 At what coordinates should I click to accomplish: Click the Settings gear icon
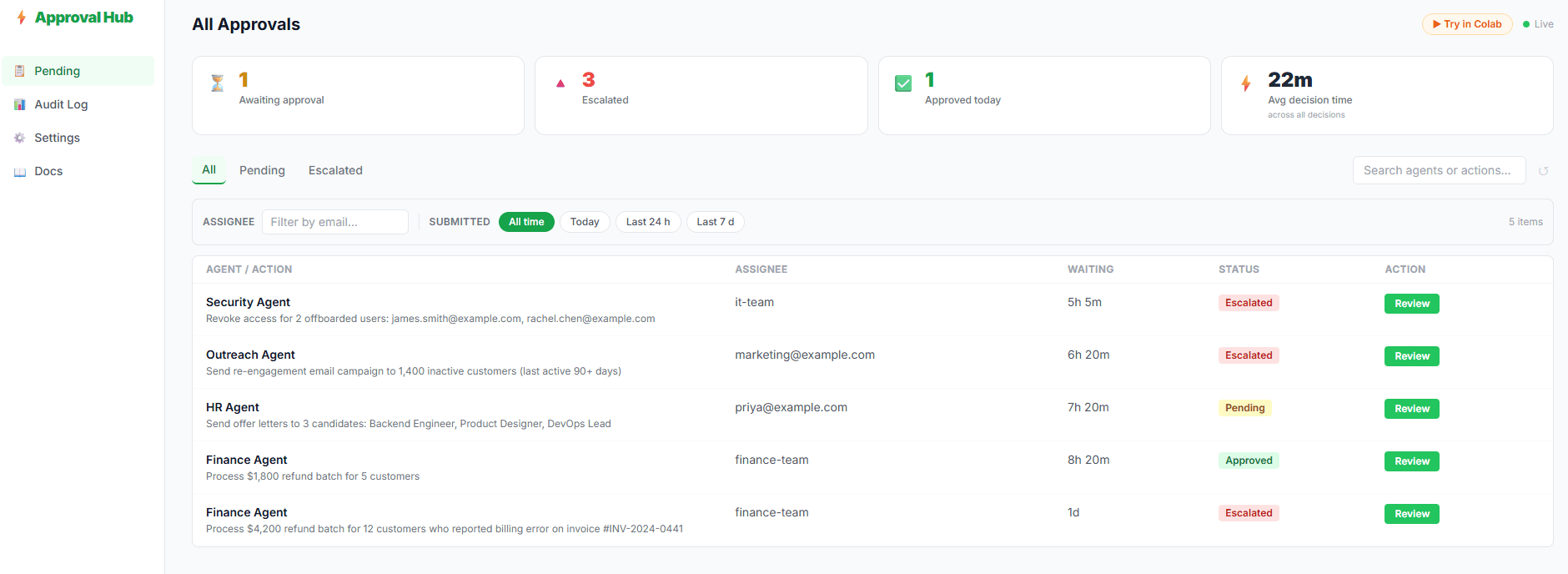click(20, 138)
